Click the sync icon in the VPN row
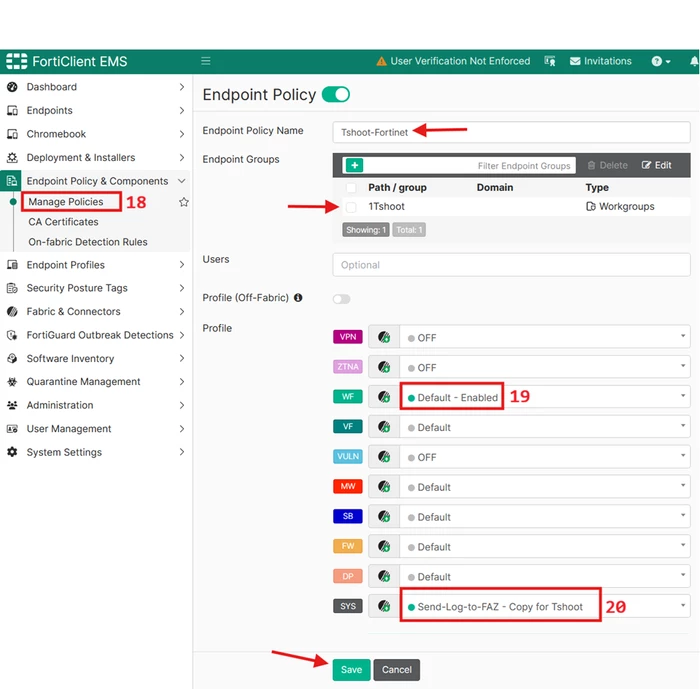The height and width of the screenshot is (689, 700). tap(383, 337)
